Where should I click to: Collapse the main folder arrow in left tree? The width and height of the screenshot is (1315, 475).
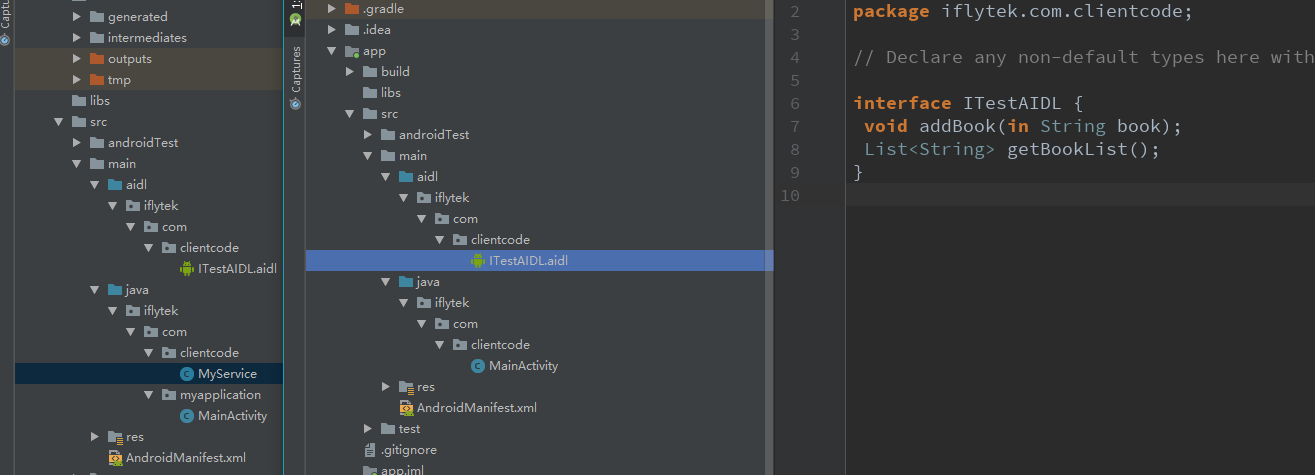coord(77,164)
